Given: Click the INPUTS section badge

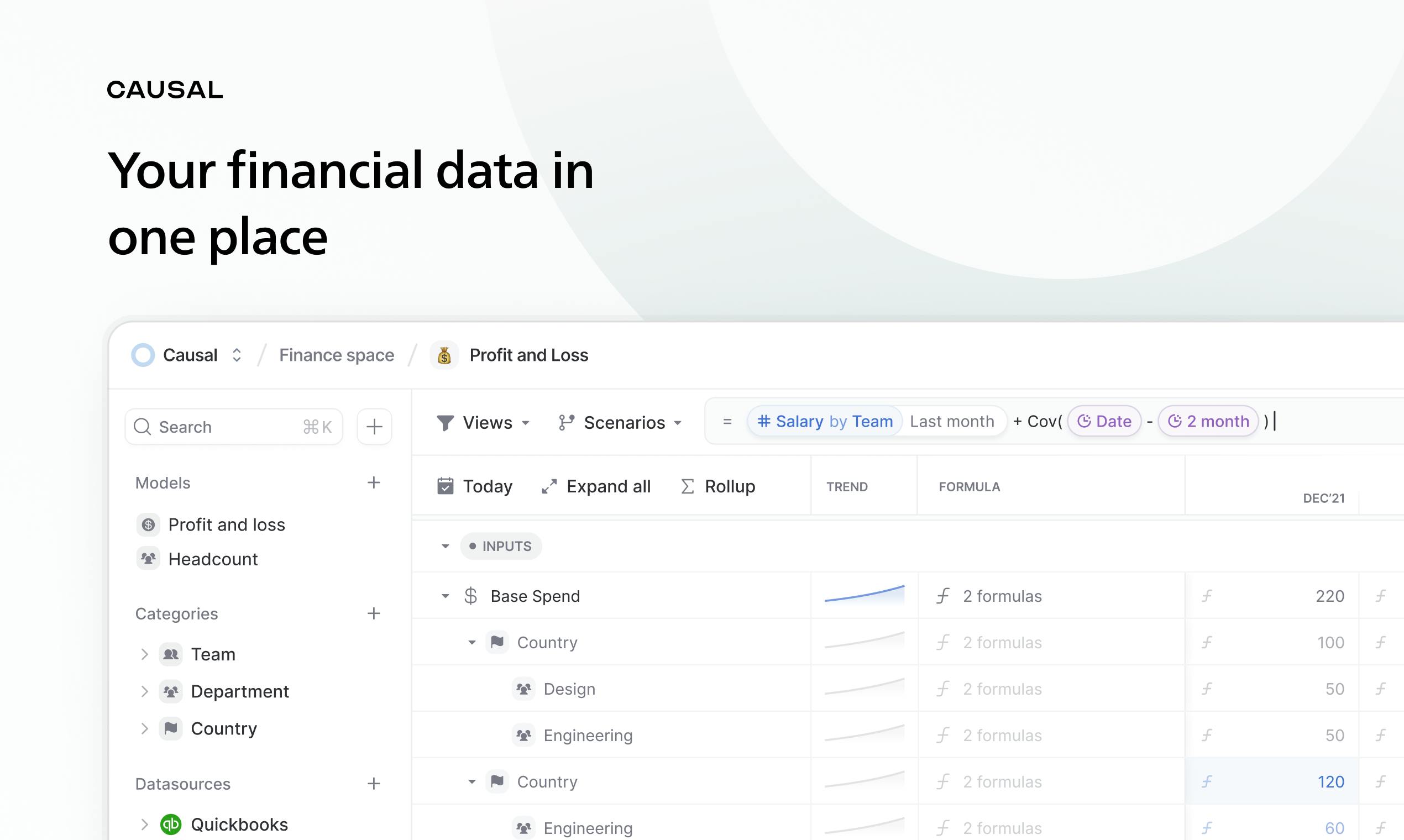Looking at the screenshot, I should point(501,546).
